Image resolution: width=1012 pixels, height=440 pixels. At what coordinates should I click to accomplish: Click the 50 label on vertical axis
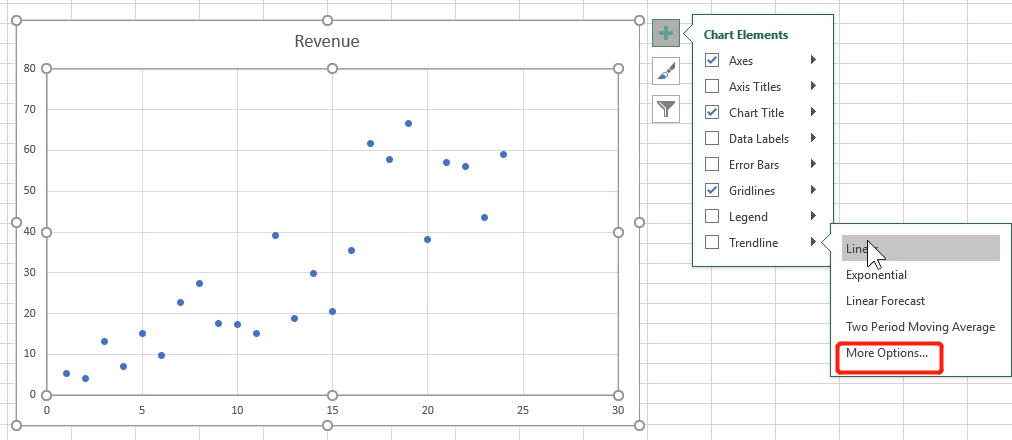[x=30, y=191]
